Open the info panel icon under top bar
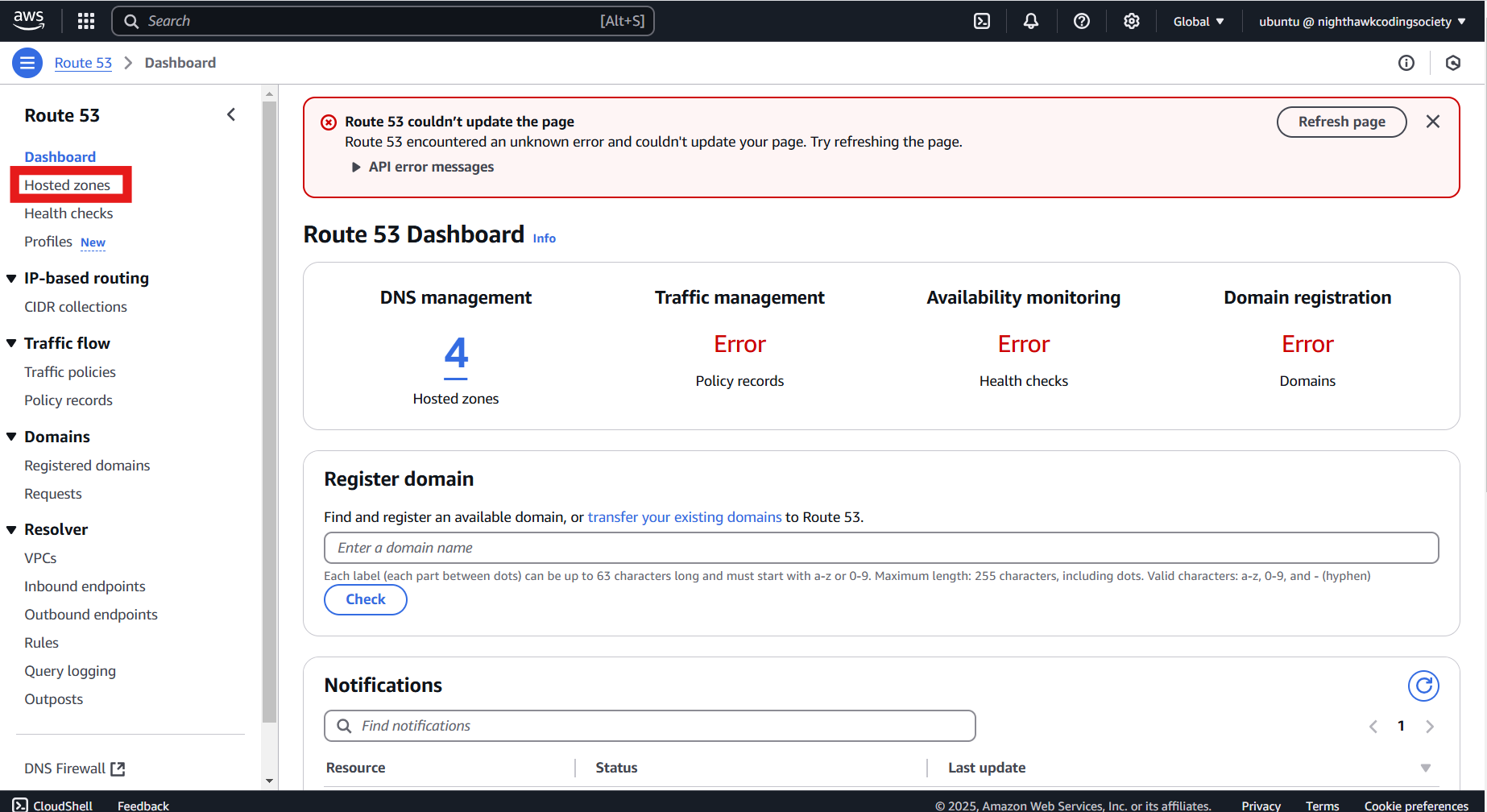This screenshot has width=1487, height=812. pos(1406,63)
